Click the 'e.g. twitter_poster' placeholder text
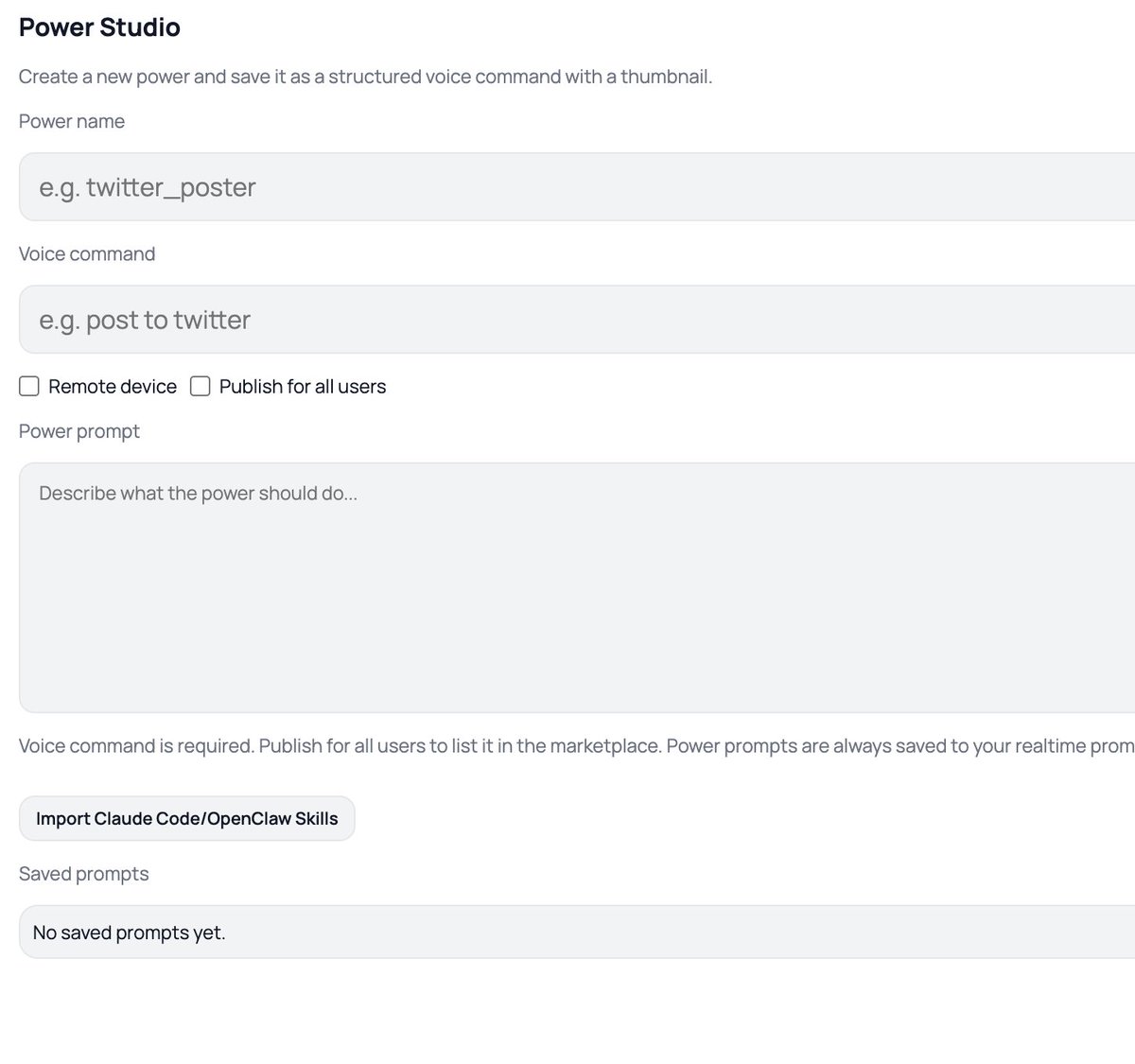 click(148, 187)
